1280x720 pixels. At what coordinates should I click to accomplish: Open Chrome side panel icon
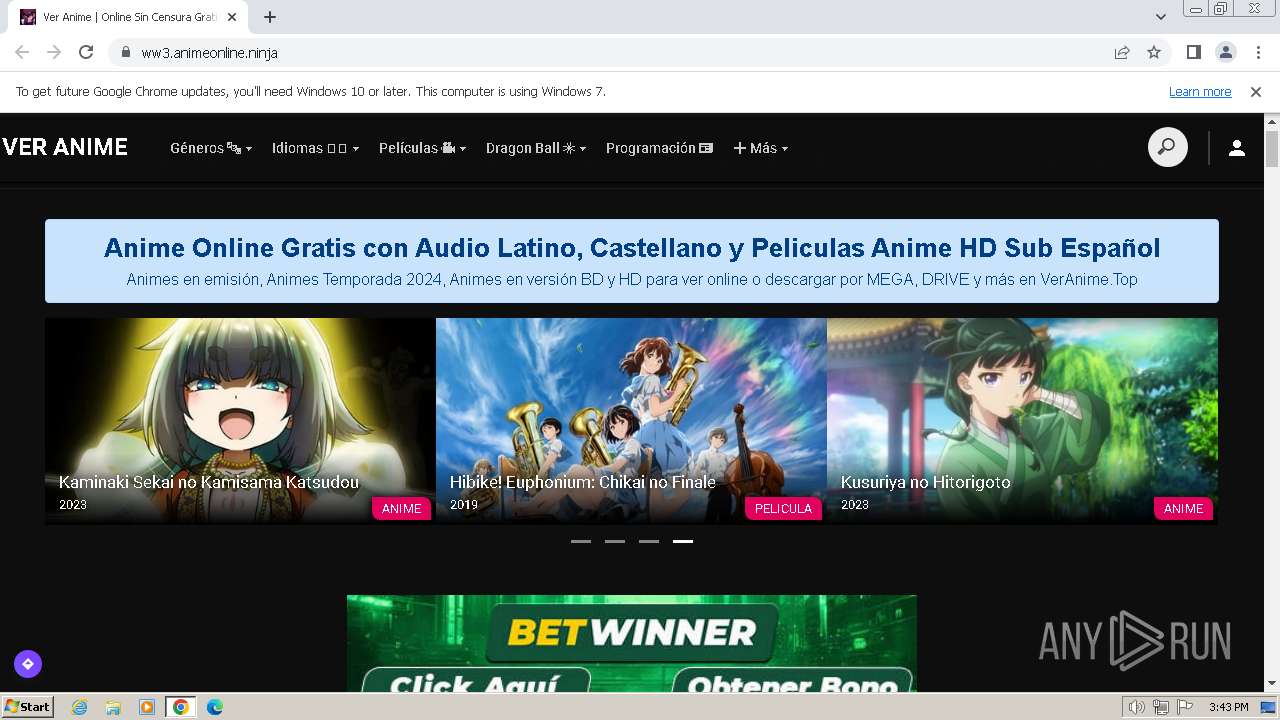[x=1194, y=52]
